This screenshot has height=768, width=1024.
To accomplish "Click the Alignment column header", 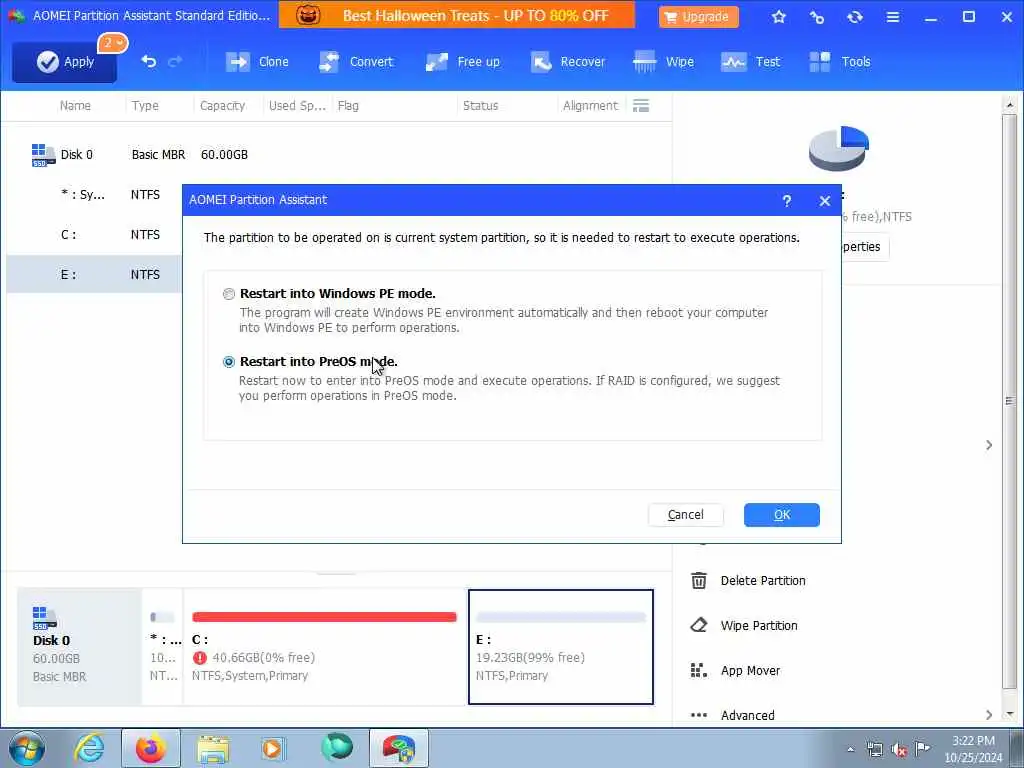I will tap(590, 105).
